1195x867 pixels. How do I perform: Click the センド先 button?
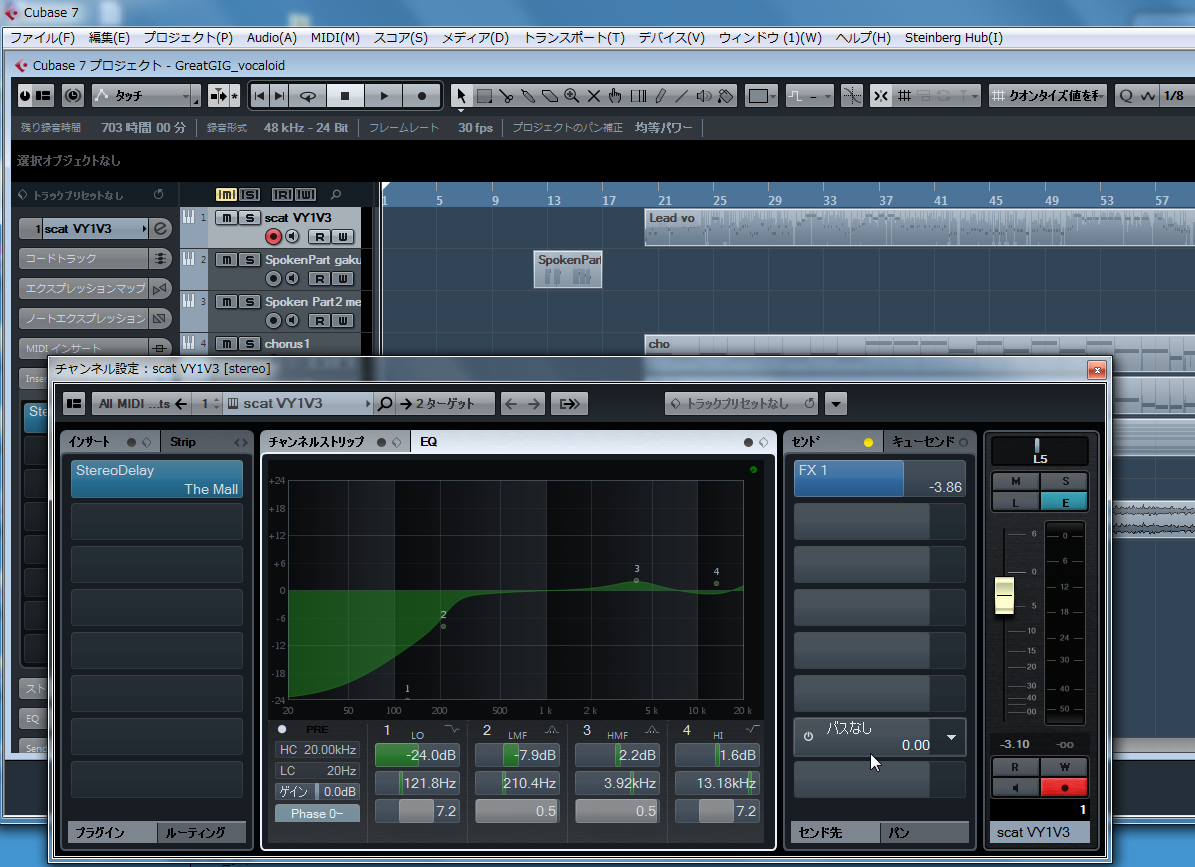click(835, 833)
